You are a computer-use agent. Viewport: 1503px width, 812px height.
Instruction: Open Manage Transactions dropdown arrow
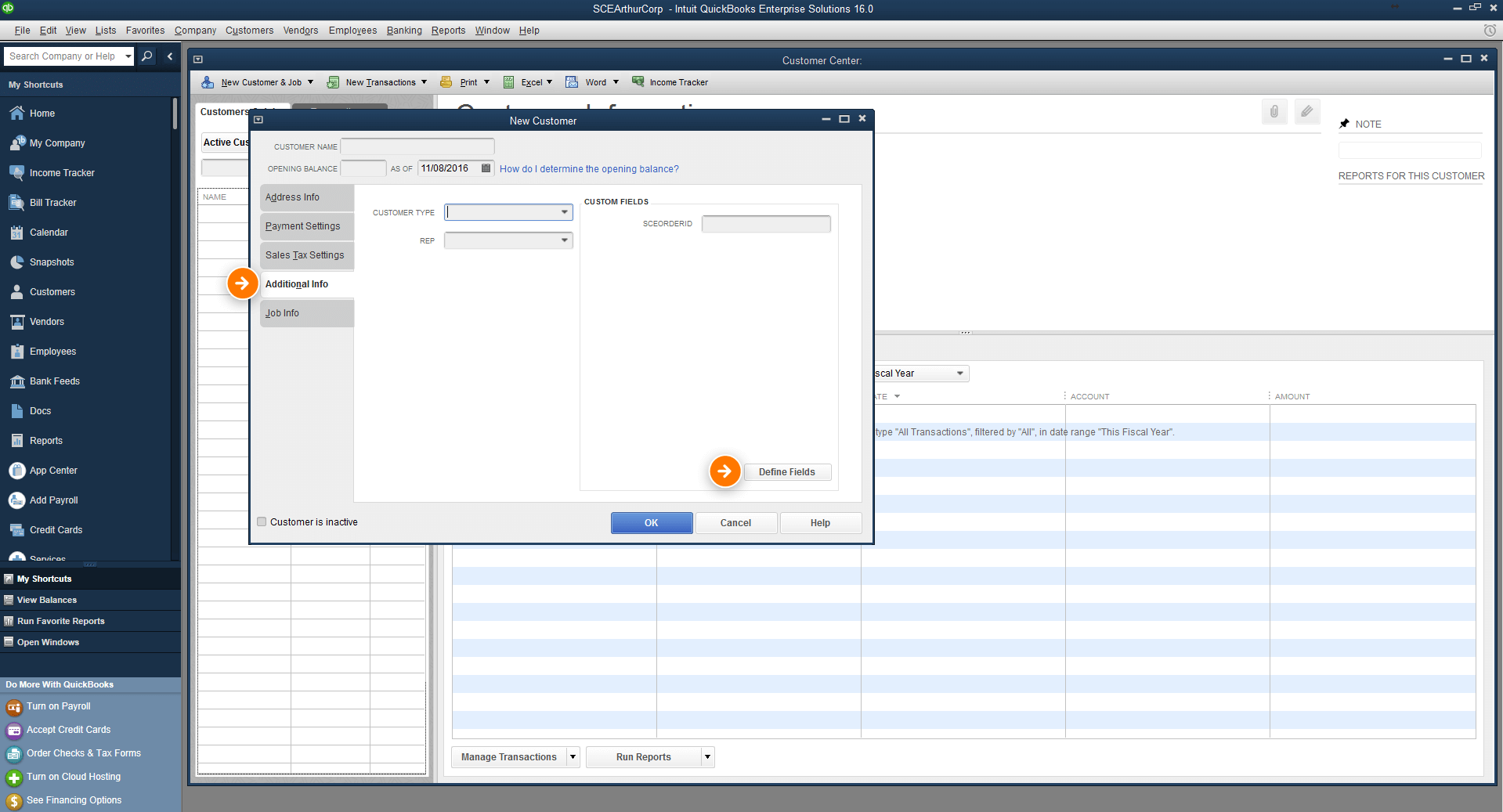573,757
